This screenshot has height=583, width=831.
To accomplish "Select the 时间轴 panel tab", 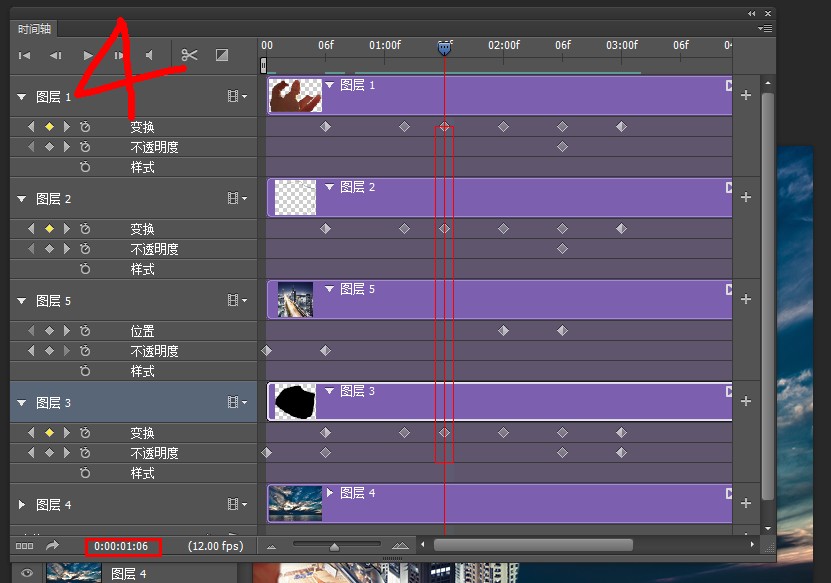I will [34, 29].
